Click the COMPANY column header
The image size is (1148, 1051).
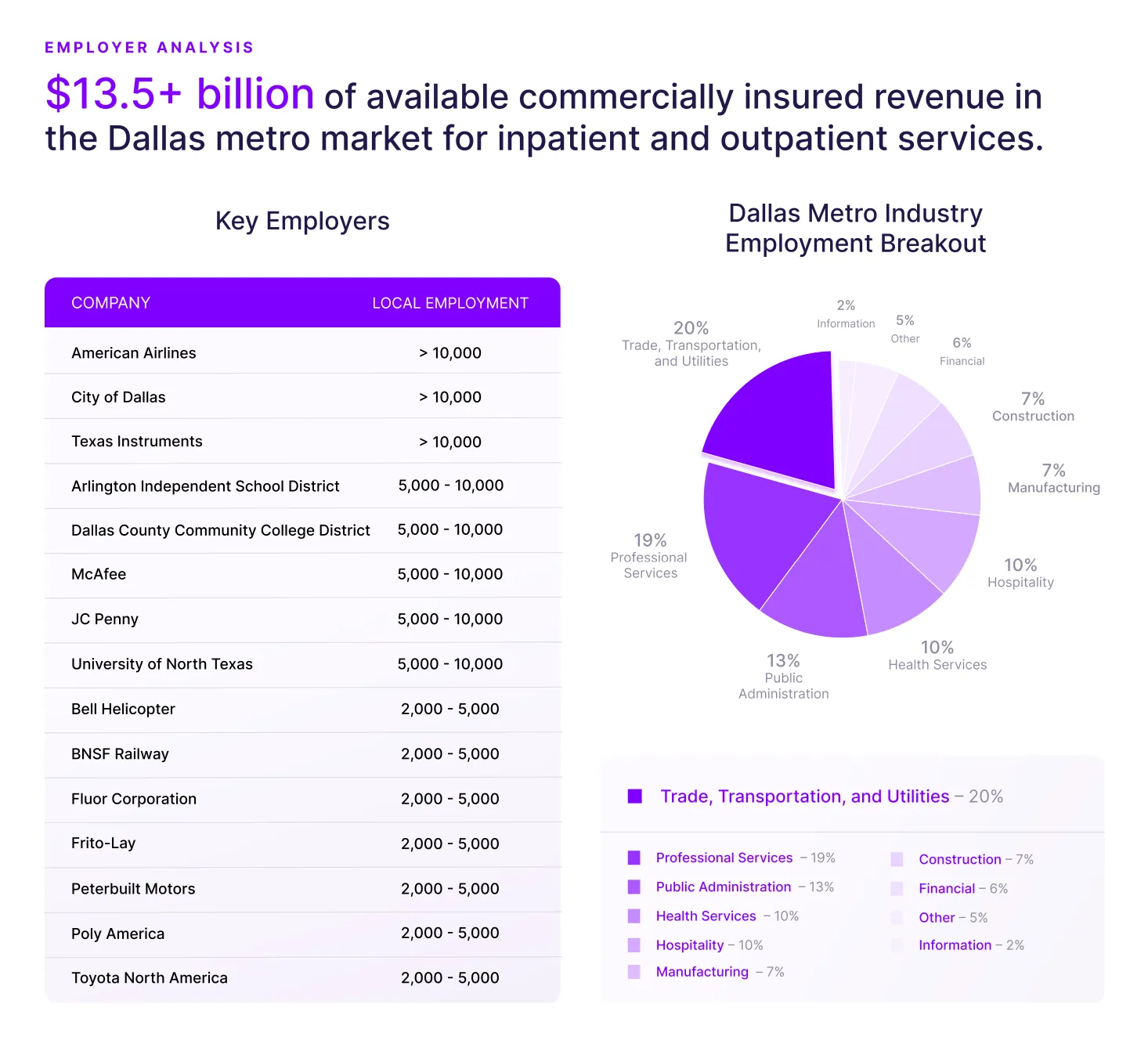[110, 302]
